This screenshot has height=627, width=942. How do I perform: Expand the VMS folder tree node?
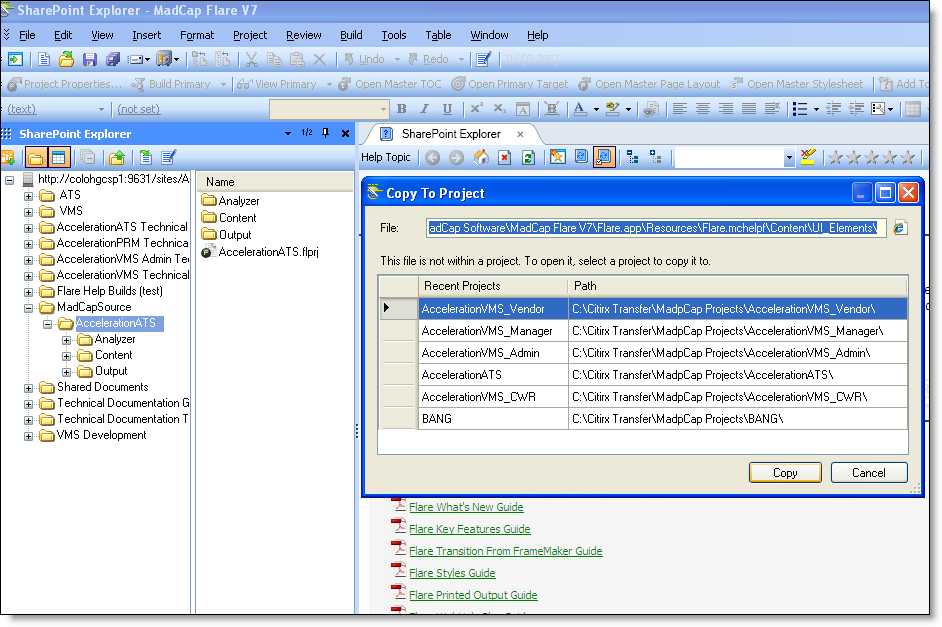[29, 211]
